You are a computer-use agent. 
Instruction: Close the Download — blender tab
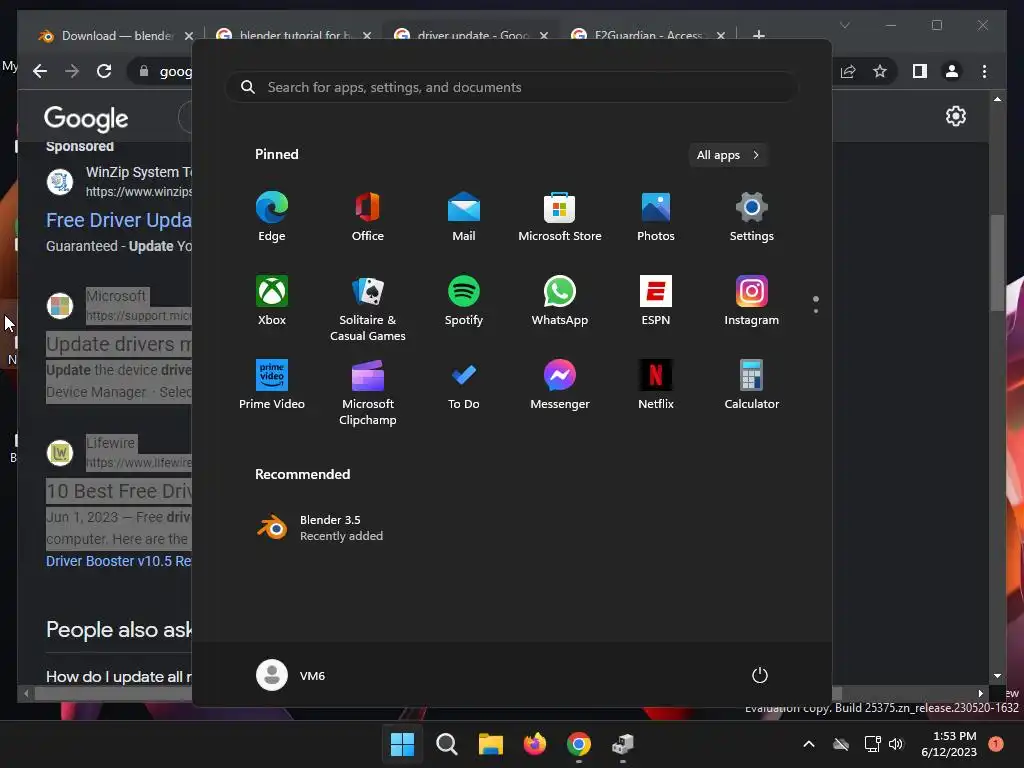point(189,36)
